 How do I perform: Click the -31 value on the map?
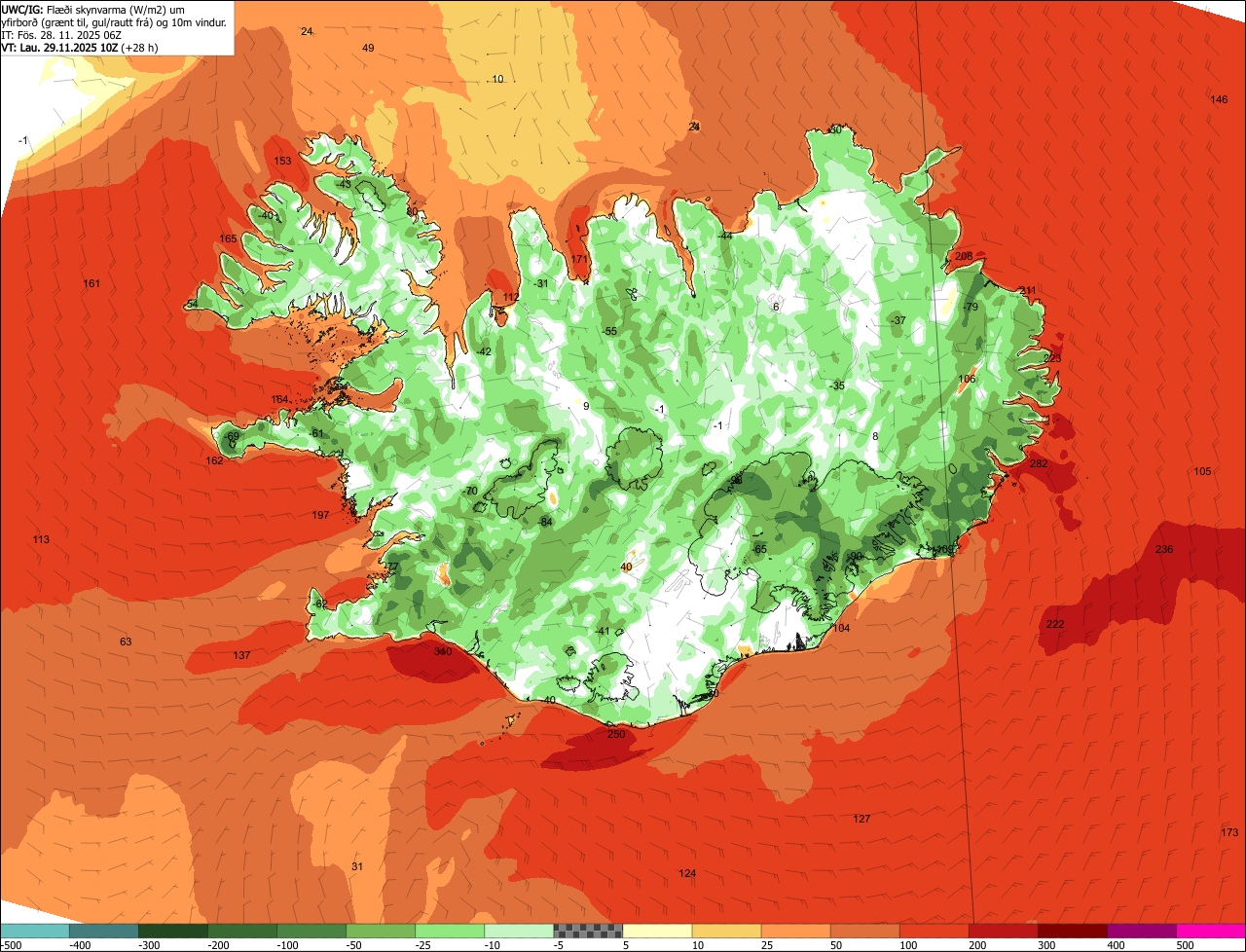tap(540, 283)
